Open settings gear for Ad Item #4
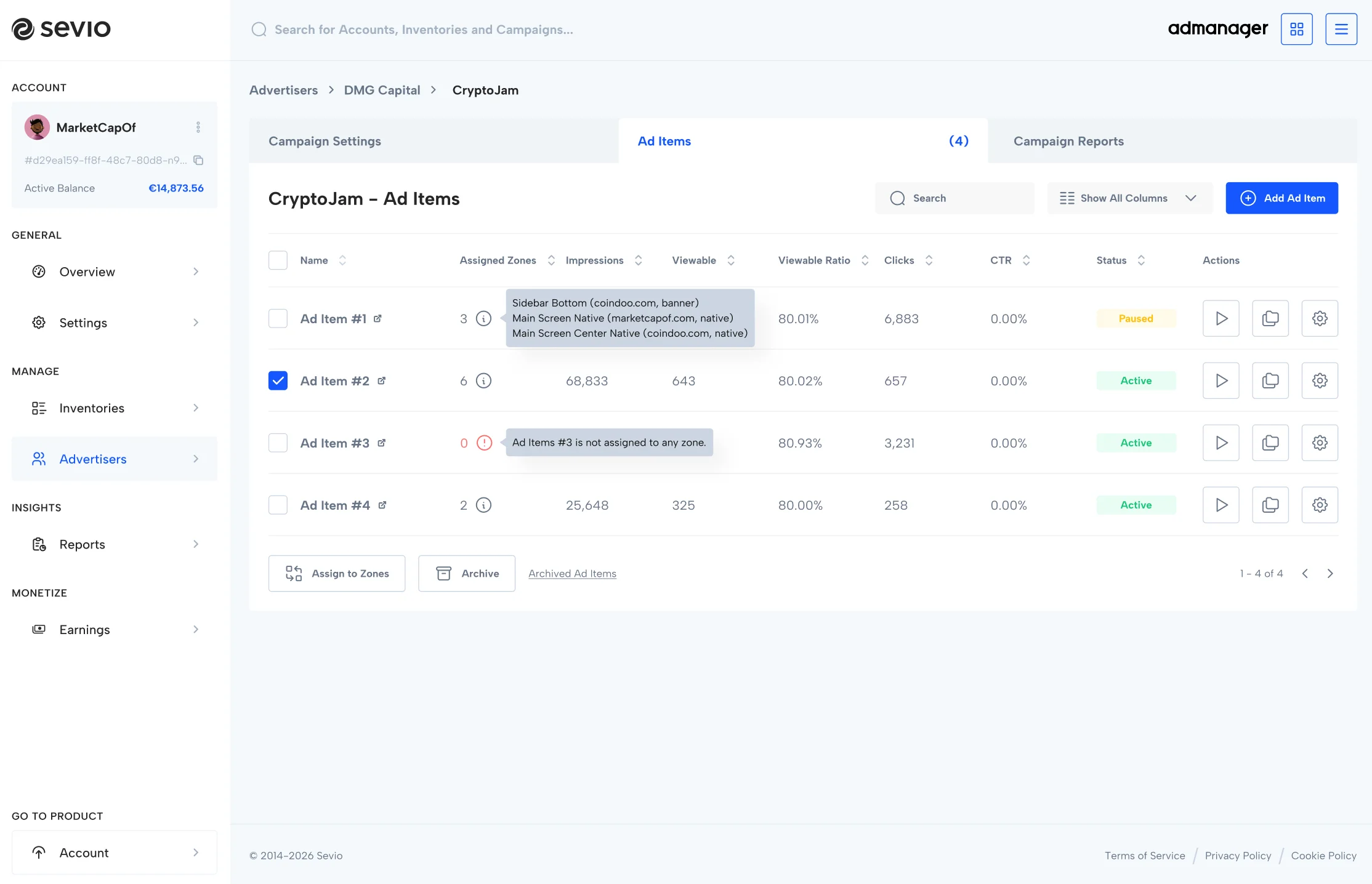1372x884 pixels. coord(1320,505)
